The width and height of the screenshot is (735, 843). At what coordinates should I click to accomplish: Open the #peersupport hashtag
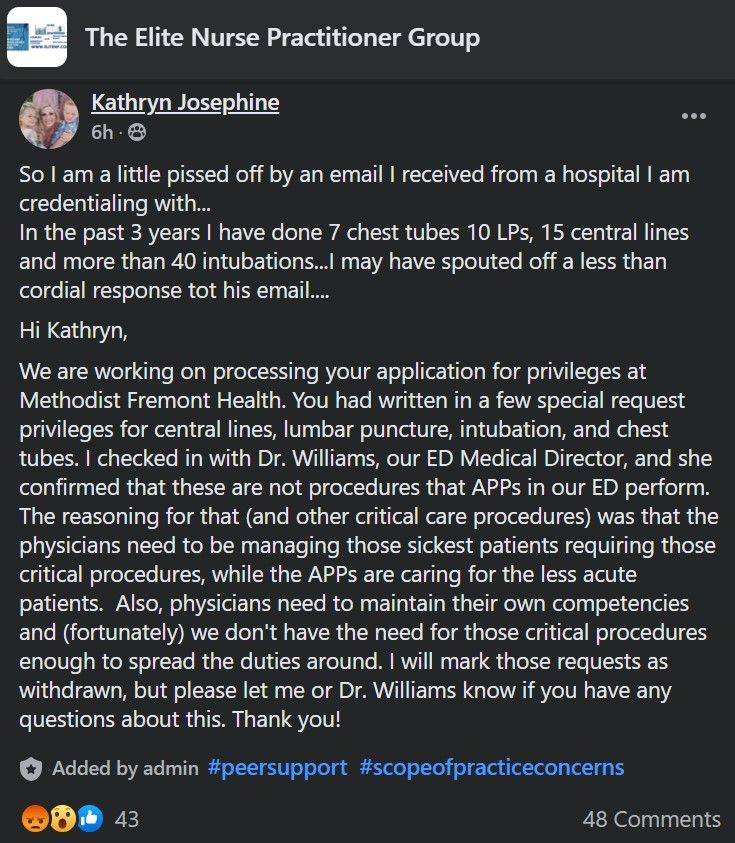point(277,768)
